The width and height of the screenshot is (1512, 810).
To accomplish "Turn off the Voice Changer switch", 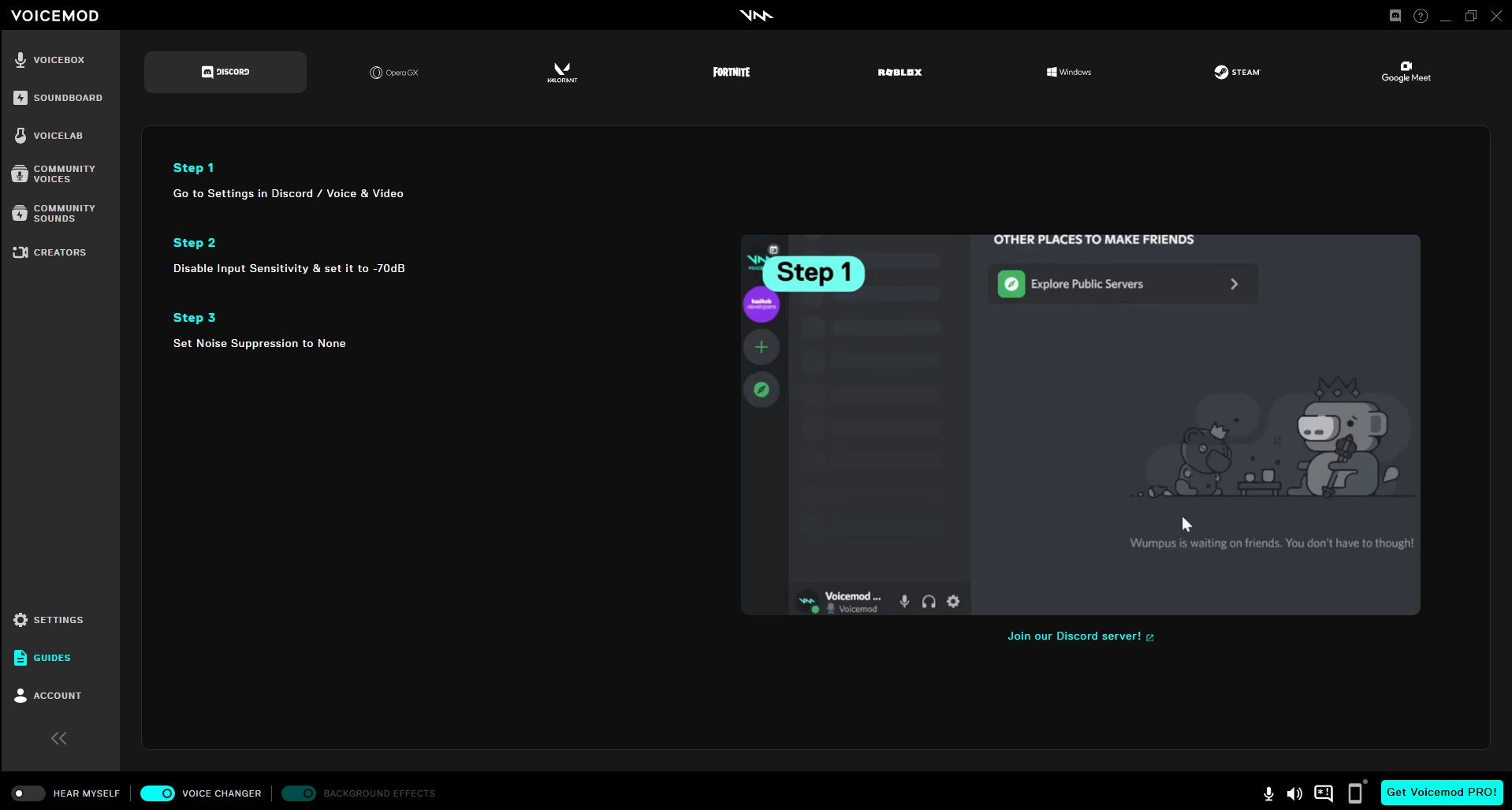I will pyautogui.click(x=158, y=793).
